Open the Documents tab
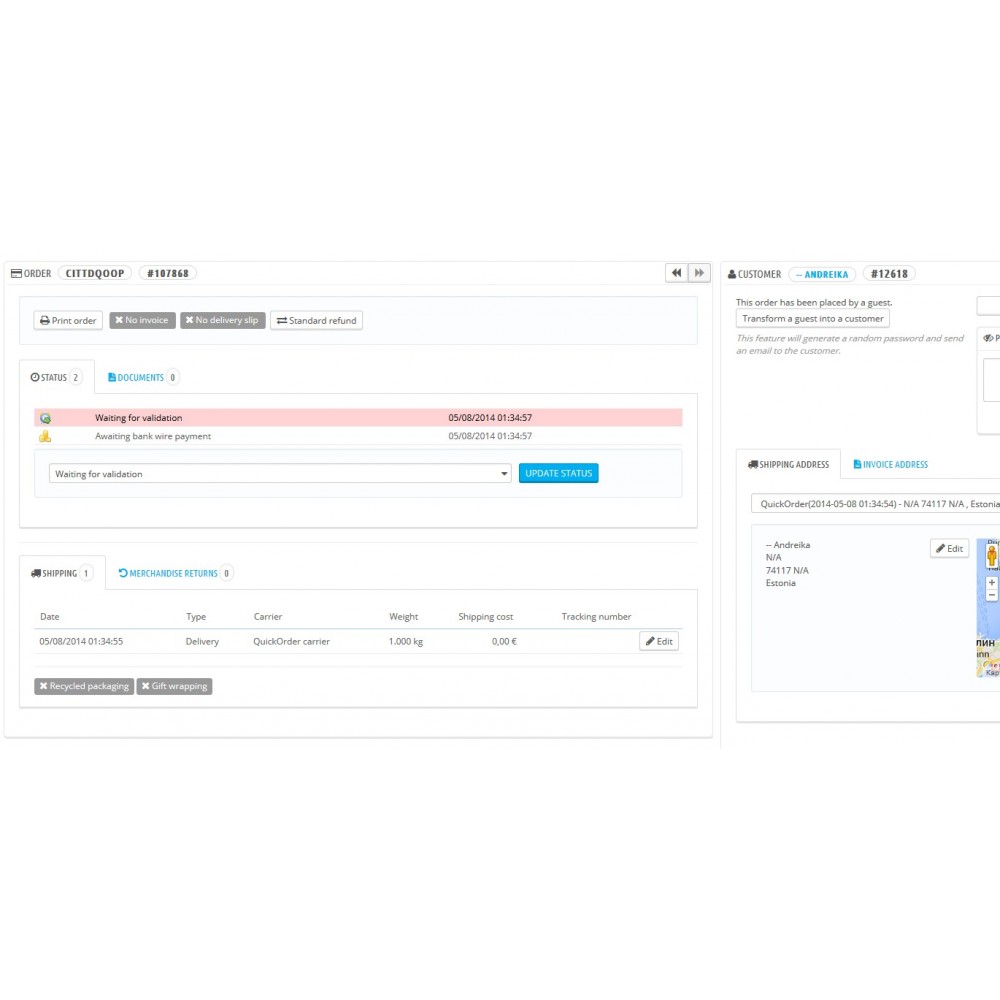This screenshot has height=1000, width=1000. point(143,378)
